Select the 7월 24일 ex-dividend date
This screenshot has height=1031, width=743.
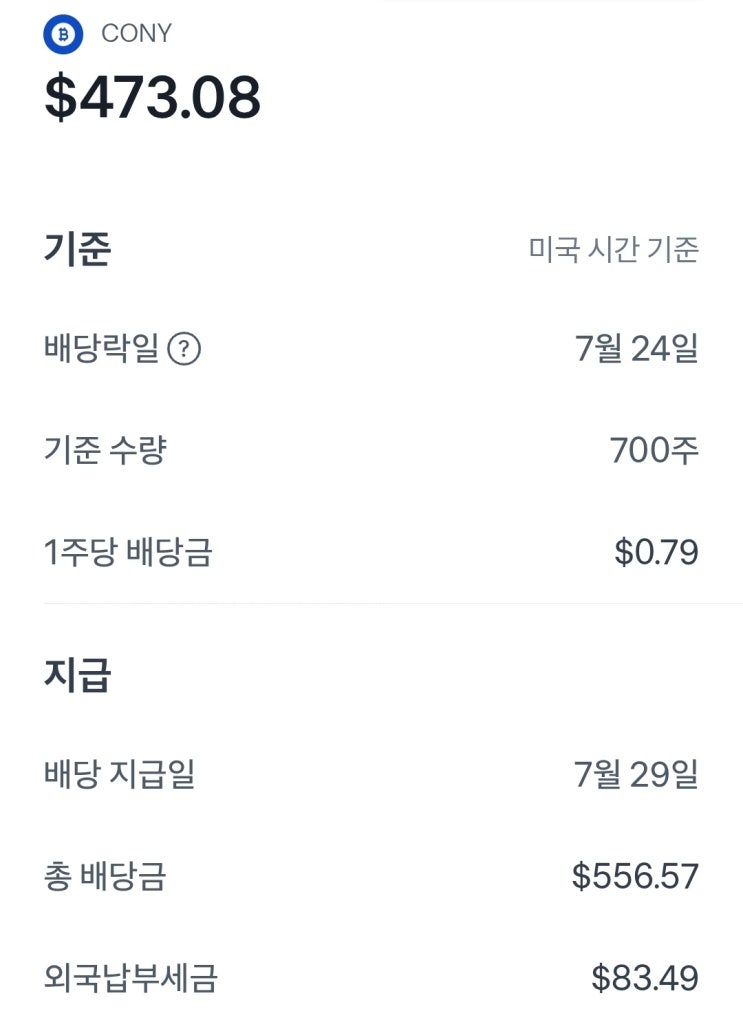(636, 350)
